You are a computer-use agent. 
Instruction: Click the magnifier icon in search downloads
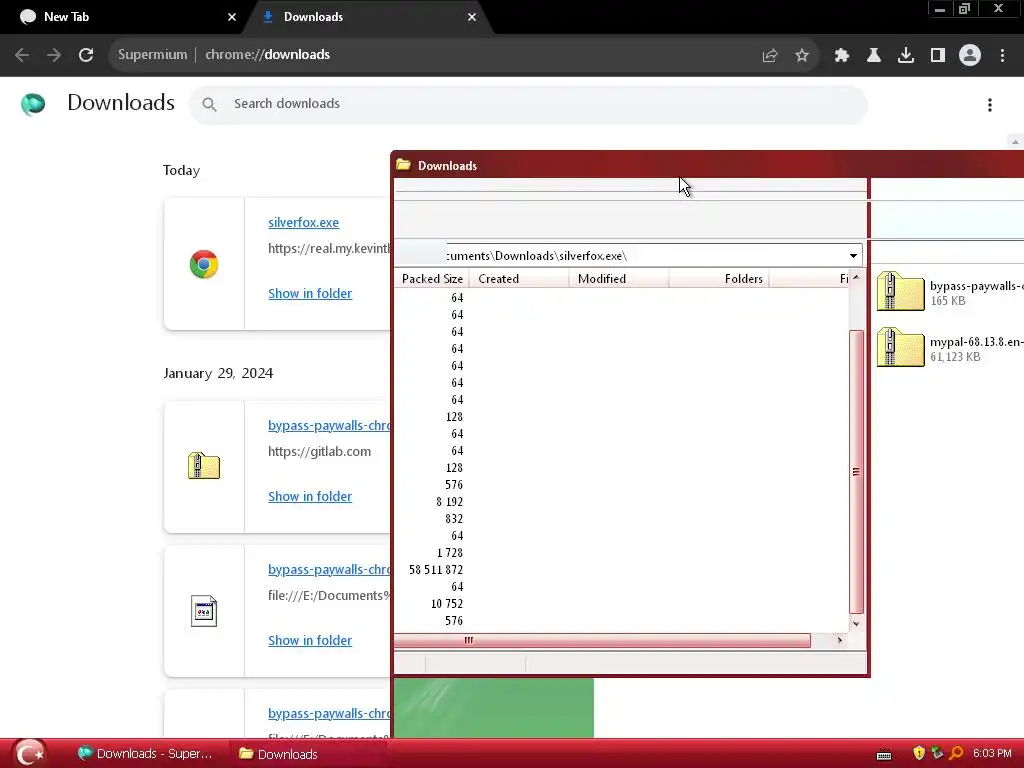pos(209,104)
